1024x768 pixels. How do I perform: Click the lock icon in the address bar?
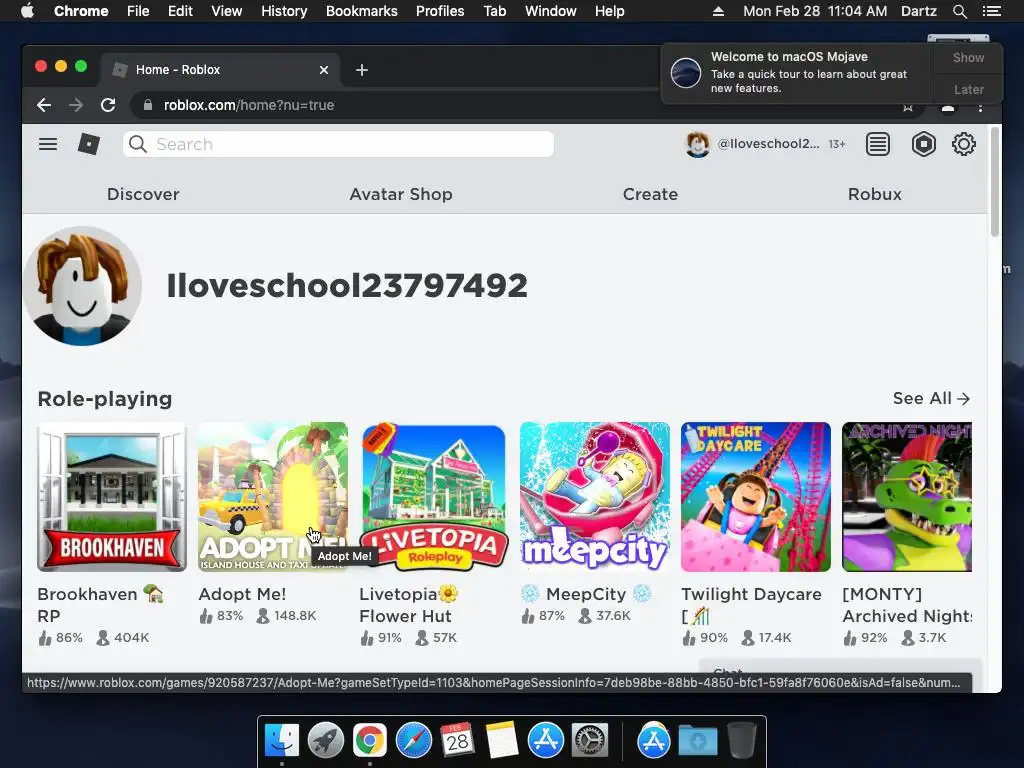pyautogui.click(x=148, y=105)
